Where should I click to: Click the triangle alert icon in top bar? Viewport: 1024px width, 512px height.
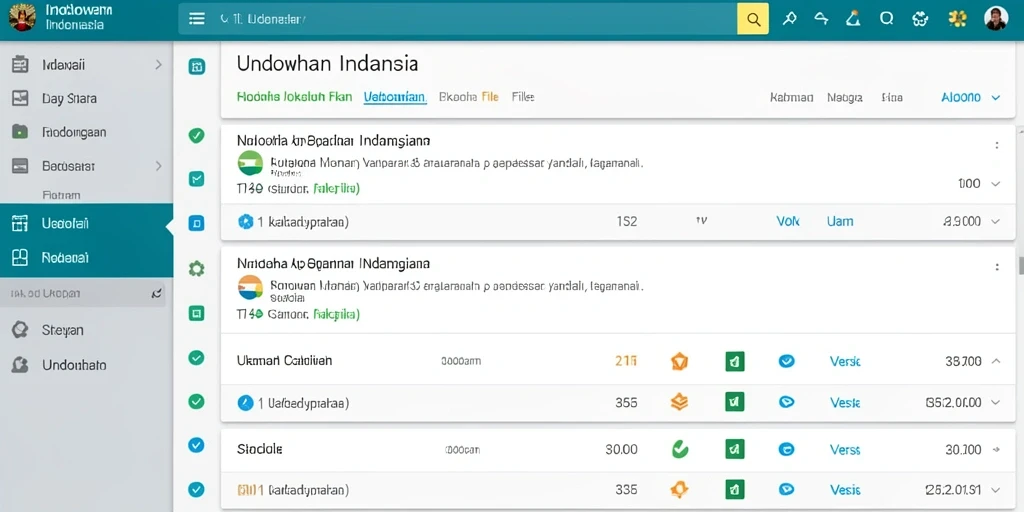tap(853, 18)
